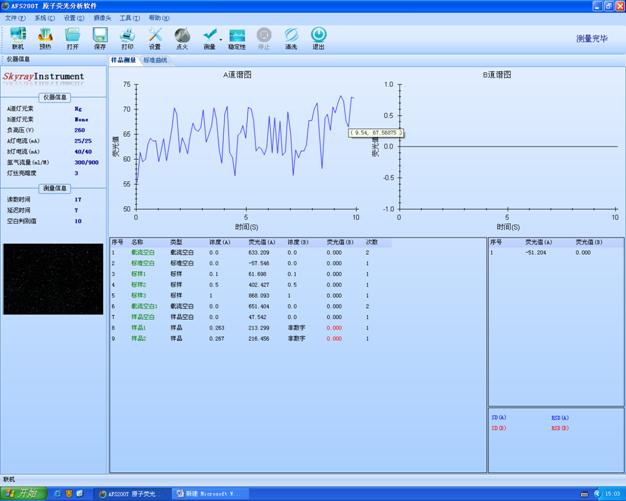Print results using the 打印 icon
626x501 pixels.
point(127,38)
